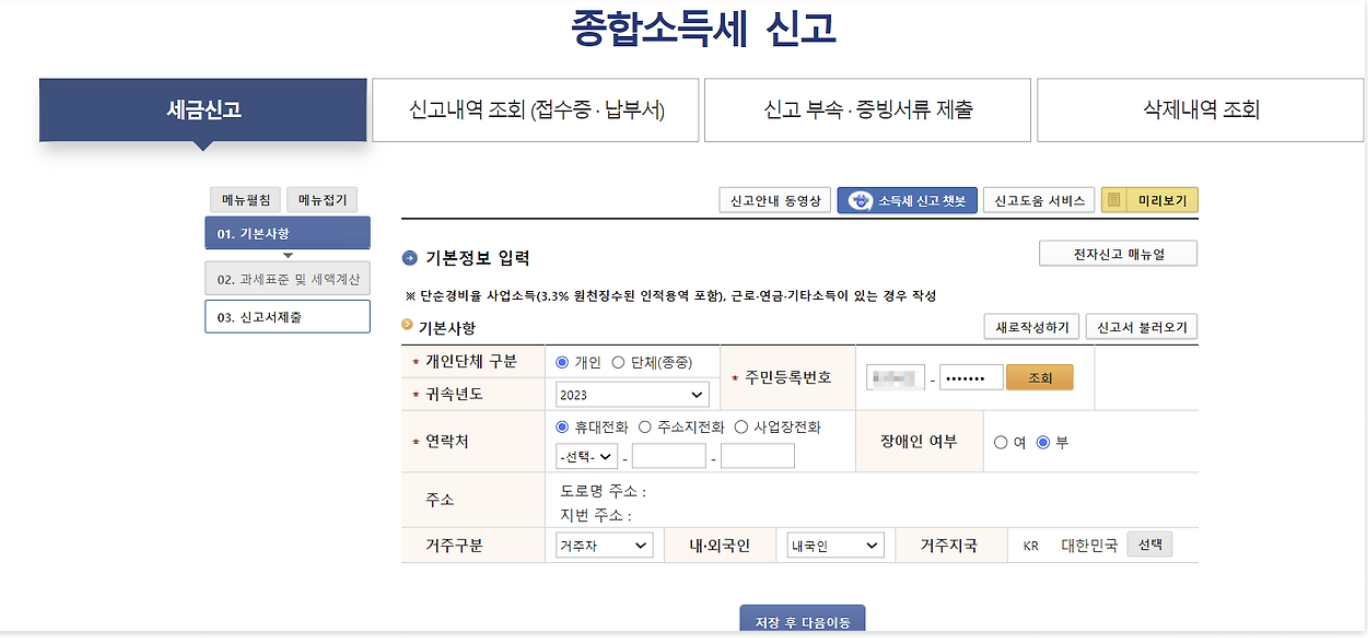This screenshot has height=638, width=1368.
Task: Select 주소지전화 contact type
Action: click(645, 426)
